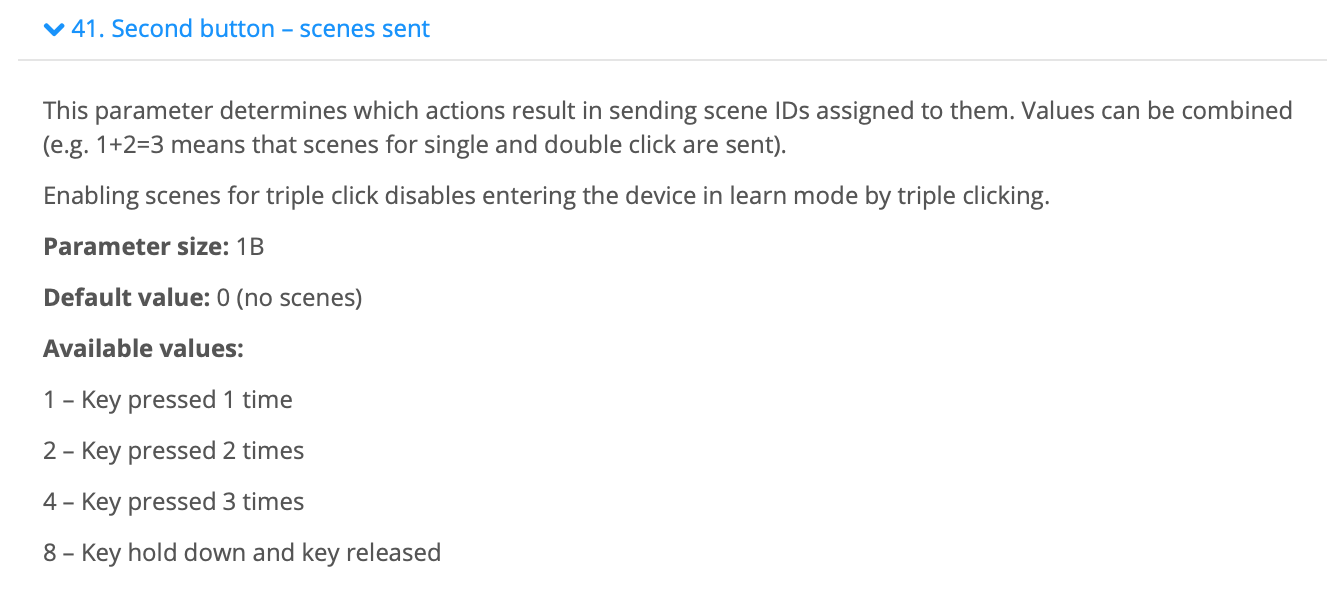Click the "1B" parameter size value
The width and height of the screenshot is (1334, 592).
point(250,246)
